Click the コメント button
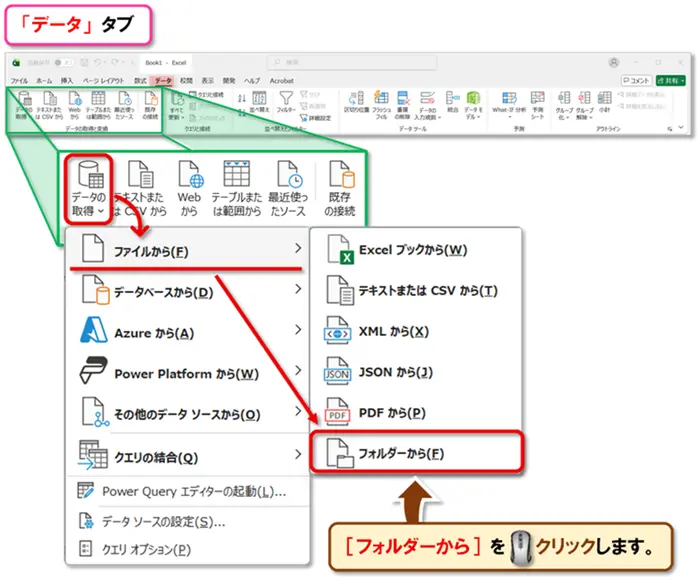The width and height of the screenshot is (700, 582). (636, 80)
